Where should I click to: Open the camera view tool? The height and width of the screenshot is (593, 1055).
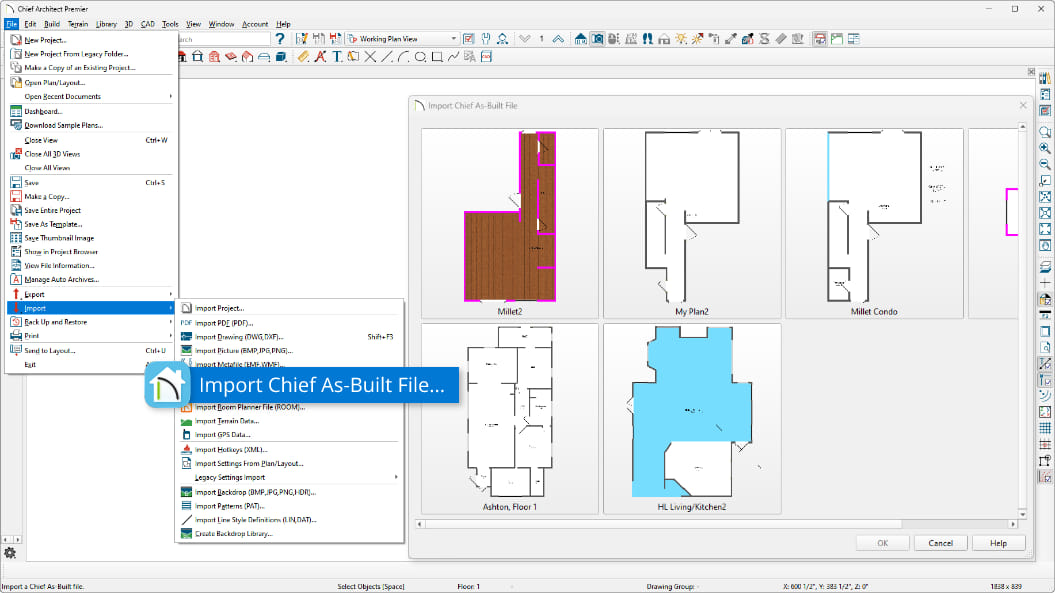coord(597,39)
